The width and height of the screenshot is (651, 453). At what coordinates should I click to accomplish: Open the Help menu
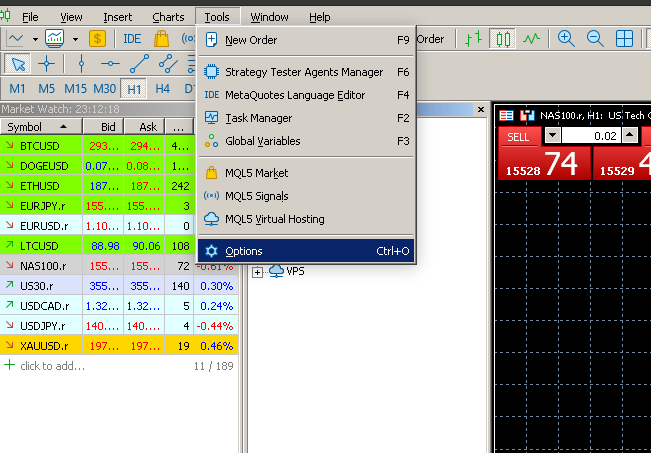320,17
